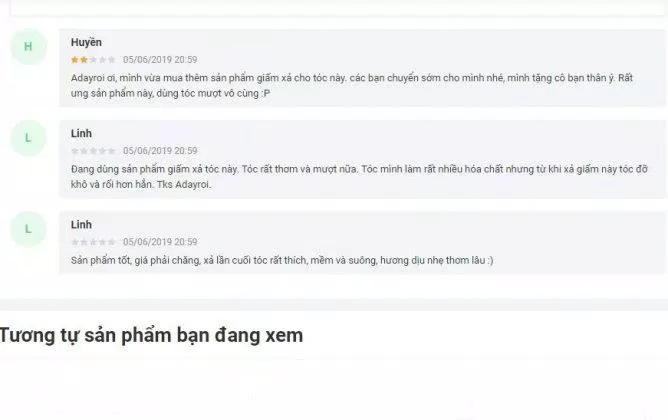Viewport: 668px width, 420px height.
Task: Click Huyền's review text starting 'Adayroi ơi'
Action: point(352,85)
